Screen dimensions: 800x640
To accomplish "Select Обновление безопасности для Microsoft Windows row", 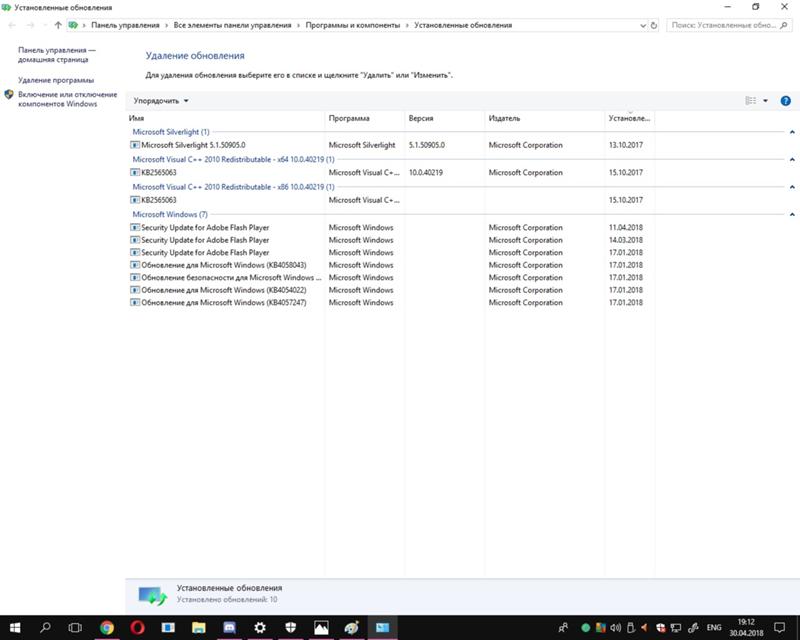I will tap(391, 278).
